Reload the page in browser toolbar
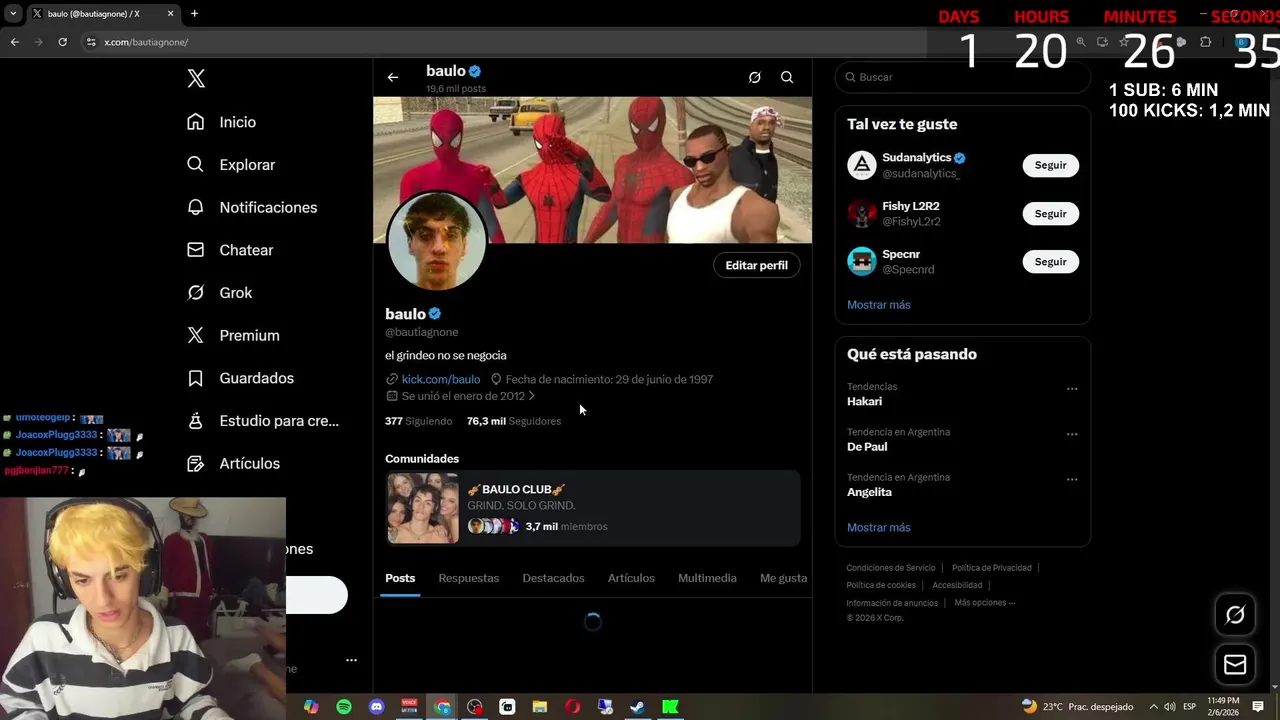This screenshot has height=720, width=1280. pyautogui.click(x=62, y=42)
